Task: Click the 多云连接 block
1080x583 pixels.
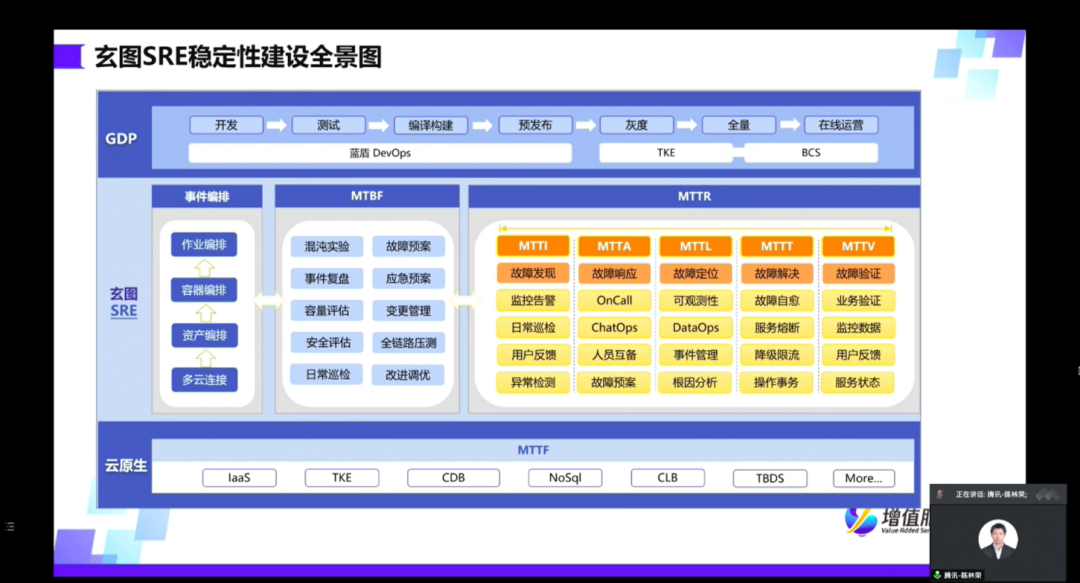Action: click(205, 380)
